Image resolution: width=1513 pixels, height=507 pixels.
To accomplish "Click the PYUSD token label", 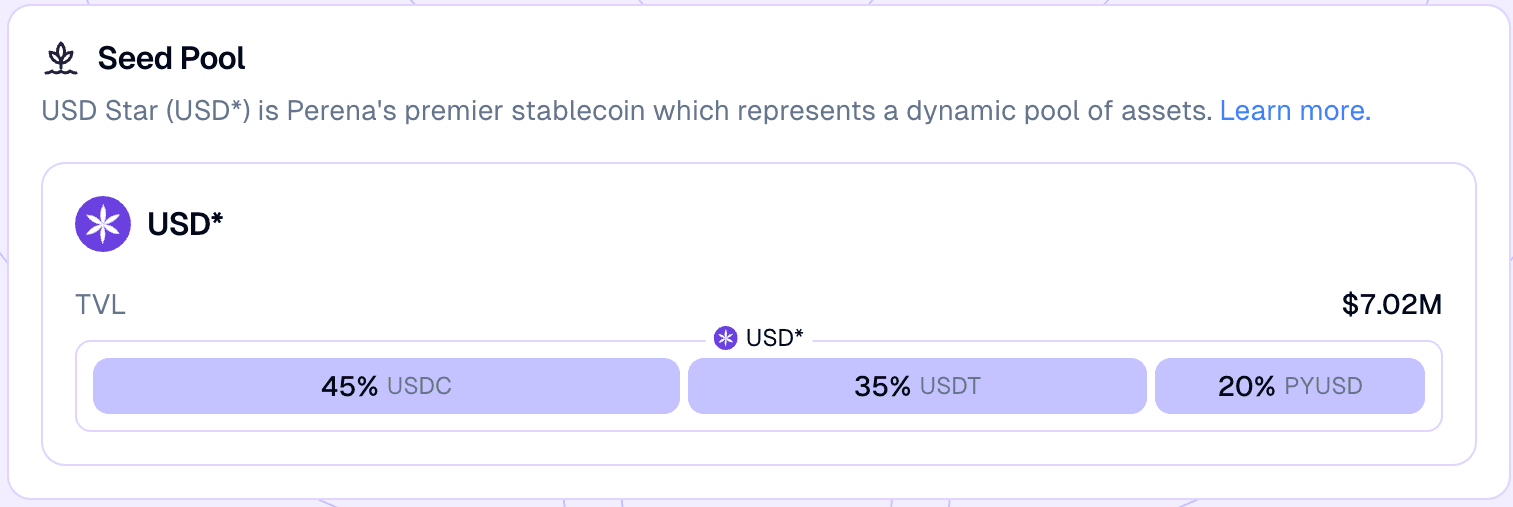I will point(1323,386).
